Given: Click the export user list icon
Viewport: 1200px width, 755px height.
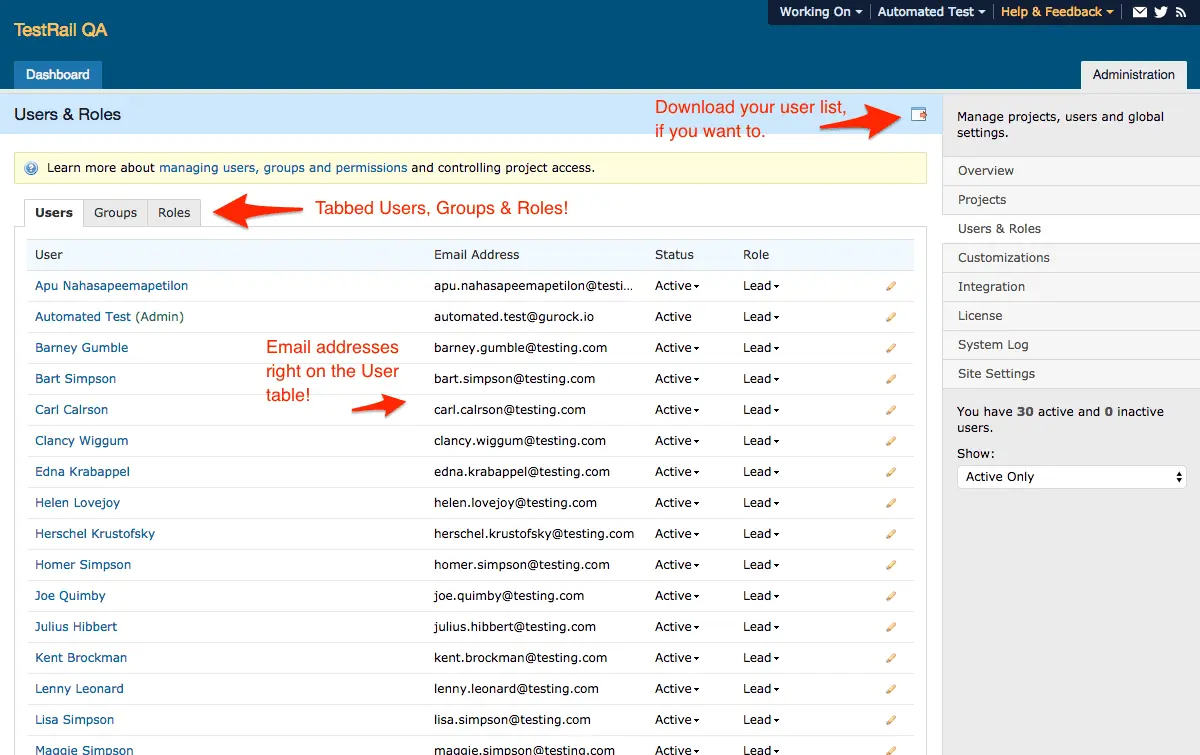Looking at the screenshot, I should [x=918, y=115].
